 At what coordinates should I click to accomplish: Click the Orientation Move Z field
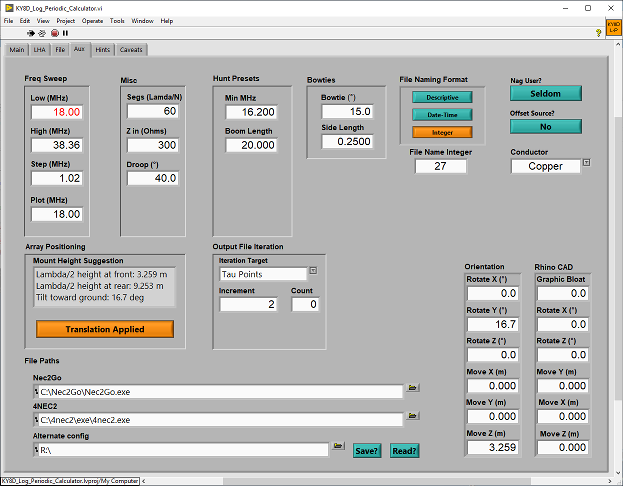click(493, 447)
